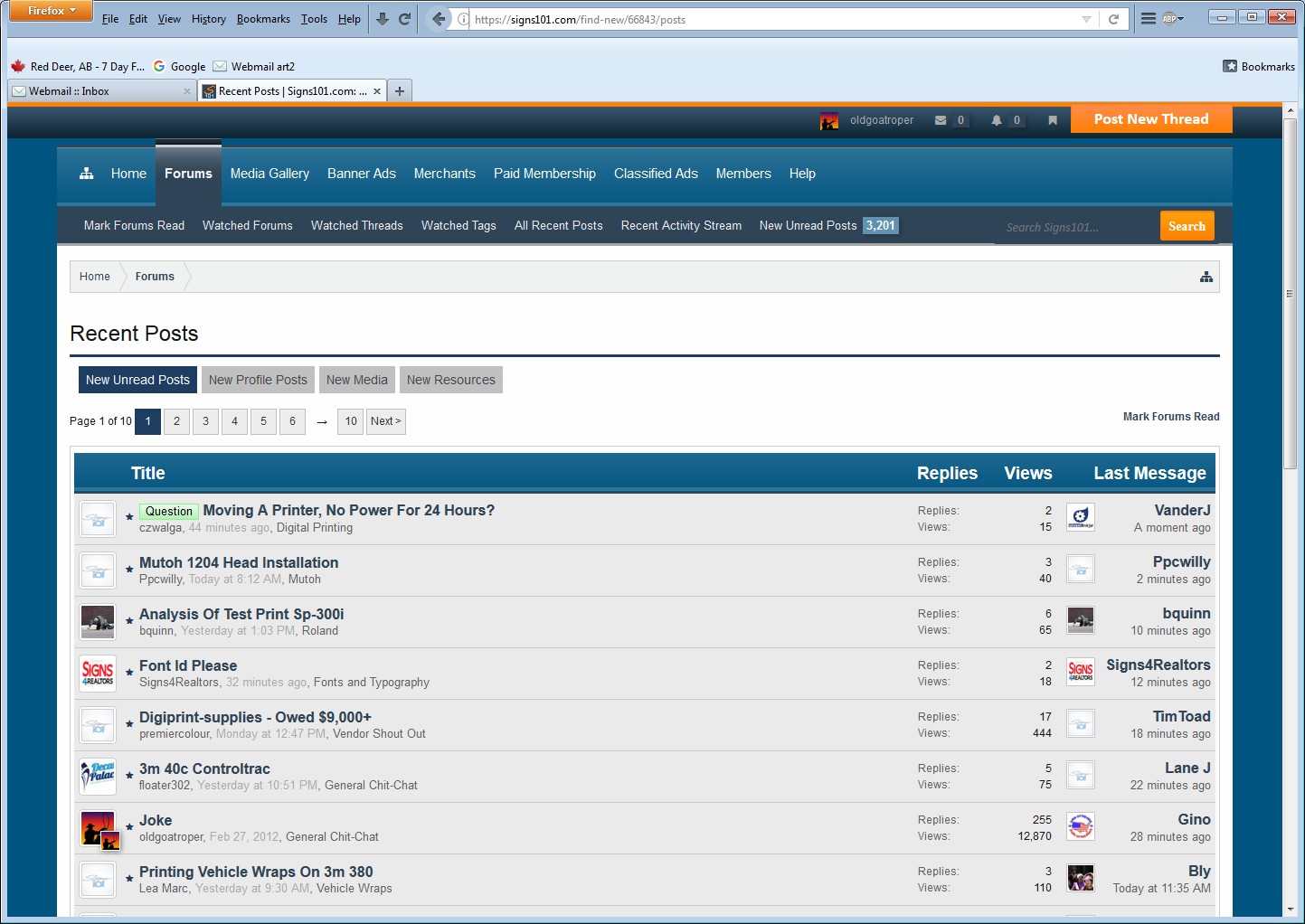Open the URL bar history dropdown arrow
Viewport: 1305px width, 924px height.
pos(1086,19)
